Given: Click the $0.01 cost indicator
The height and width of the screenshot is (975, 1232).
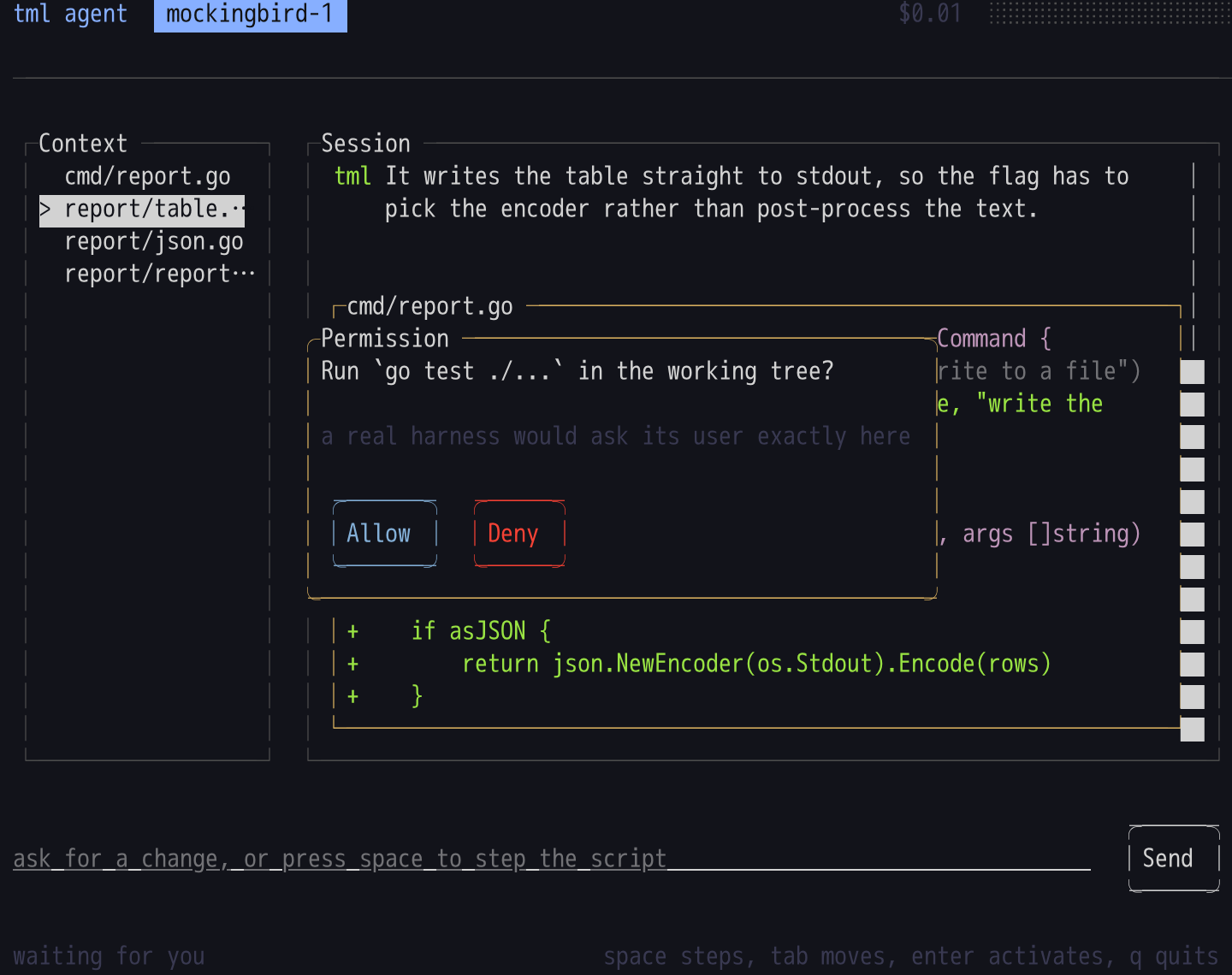Looking at the screenshot, I should click(930, 14).
